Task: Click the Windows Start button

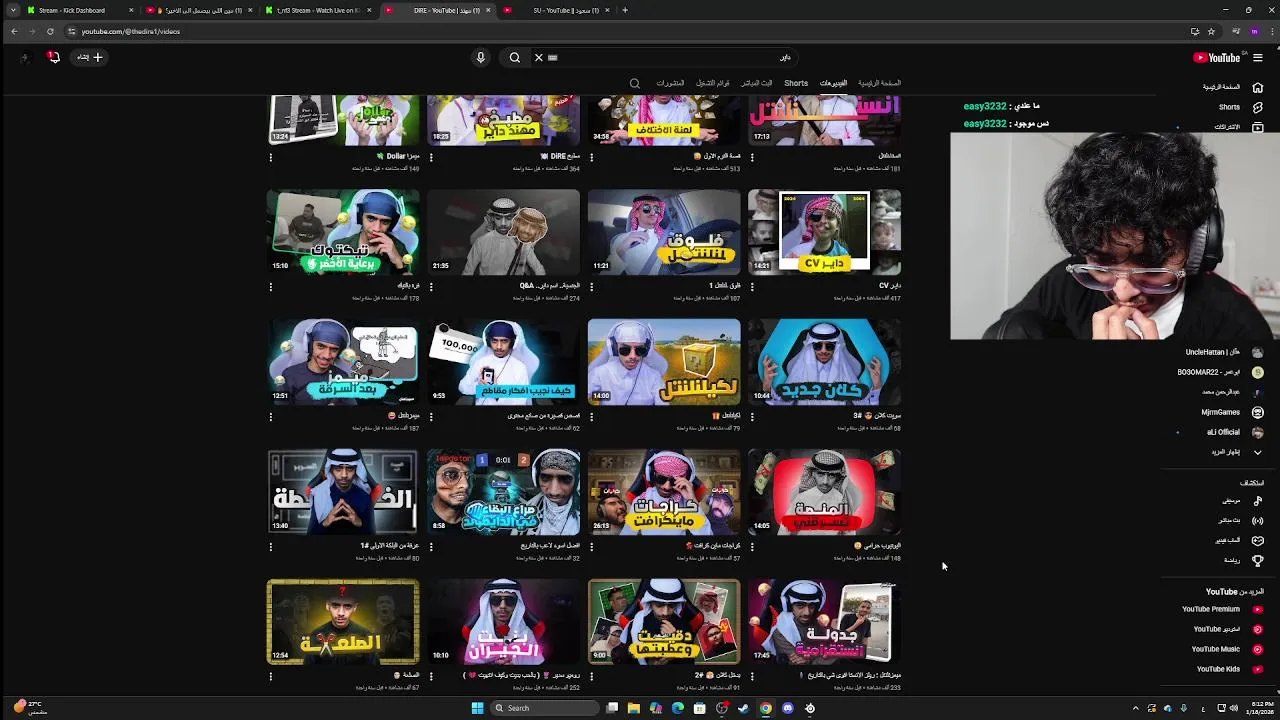Action: point(477,708)
